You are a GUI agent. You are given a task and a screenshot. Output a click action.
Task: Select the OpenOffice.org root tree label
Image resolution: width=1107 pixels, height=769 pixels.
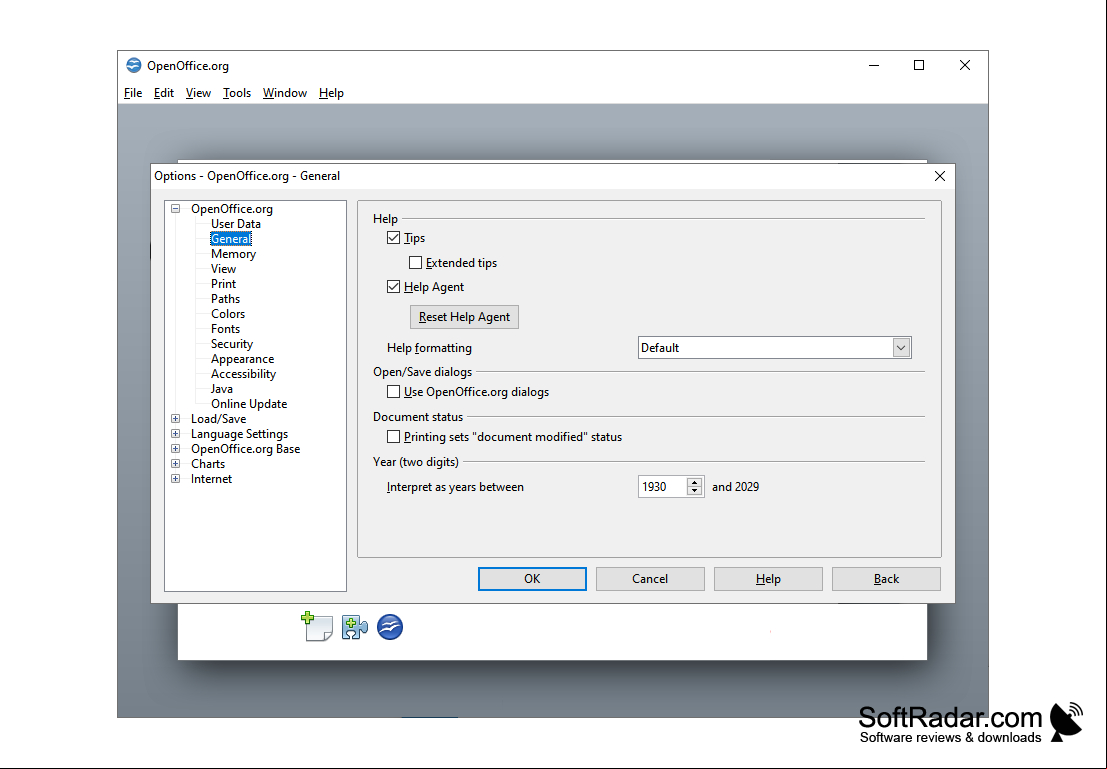(232, 209)
